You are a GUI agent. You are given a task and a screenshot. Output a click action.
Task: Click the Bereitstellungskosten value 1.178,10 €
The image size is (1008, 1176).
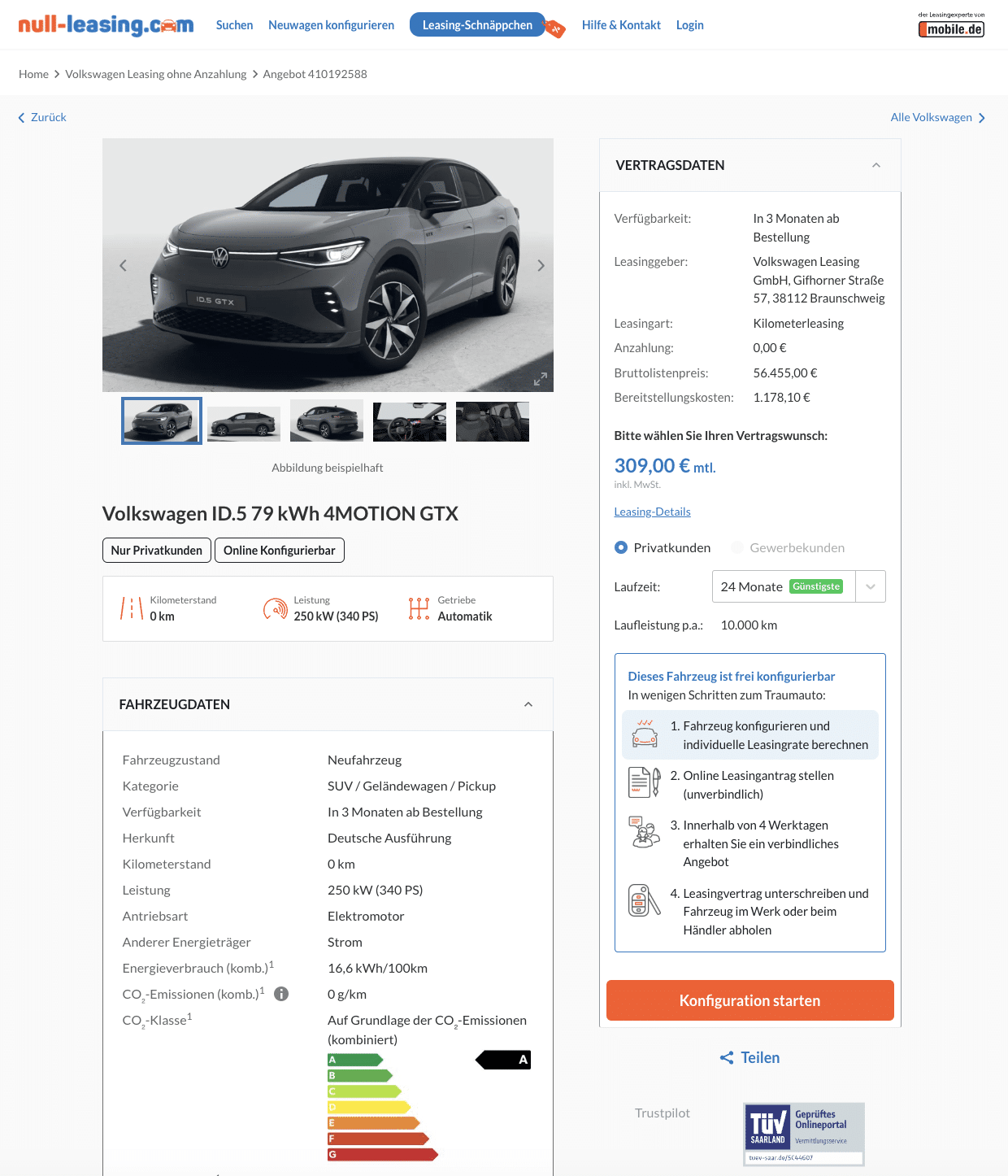(781, 398)
